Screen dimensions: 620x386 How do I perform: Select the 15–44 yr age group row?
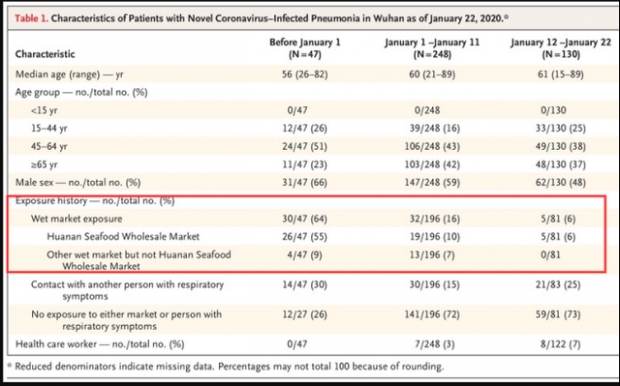click(x=310, y=128)
